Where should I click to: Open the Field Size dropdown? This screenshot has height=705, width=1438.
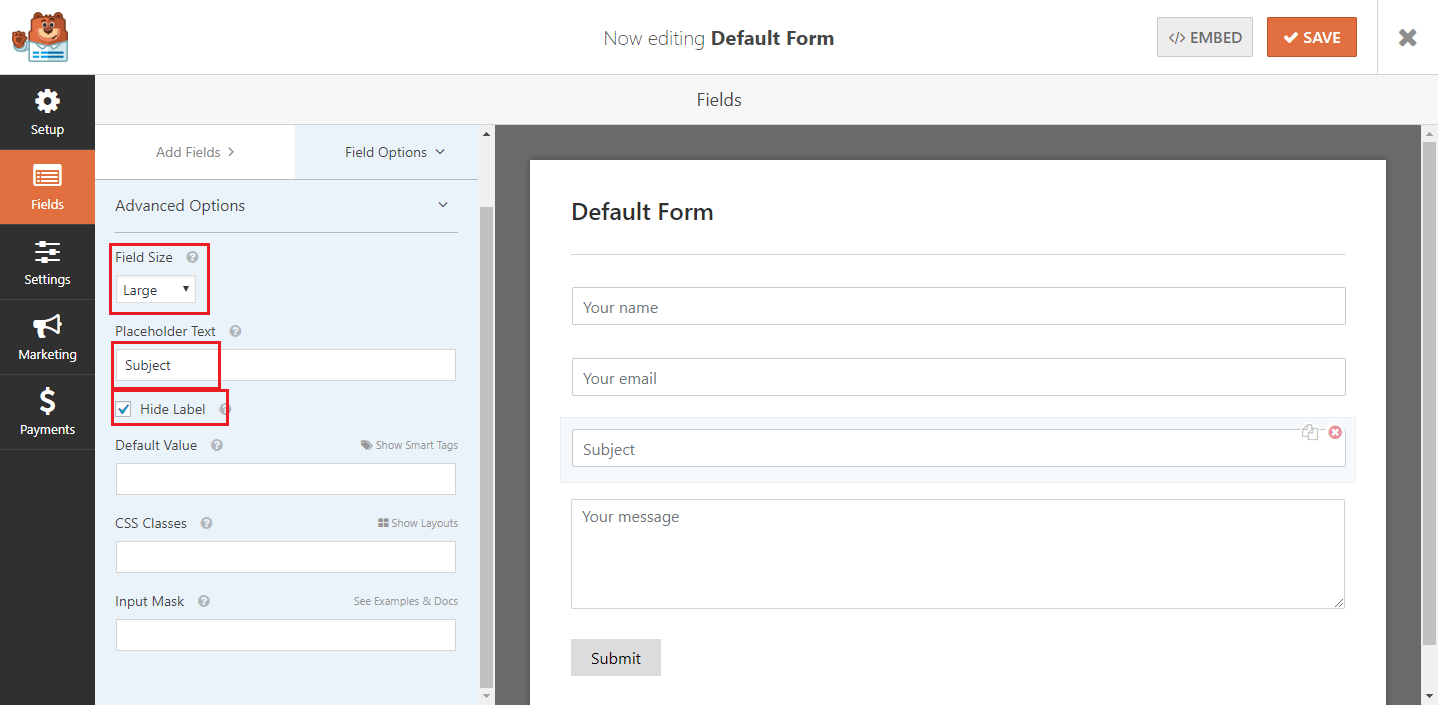(x=156, y=290)
